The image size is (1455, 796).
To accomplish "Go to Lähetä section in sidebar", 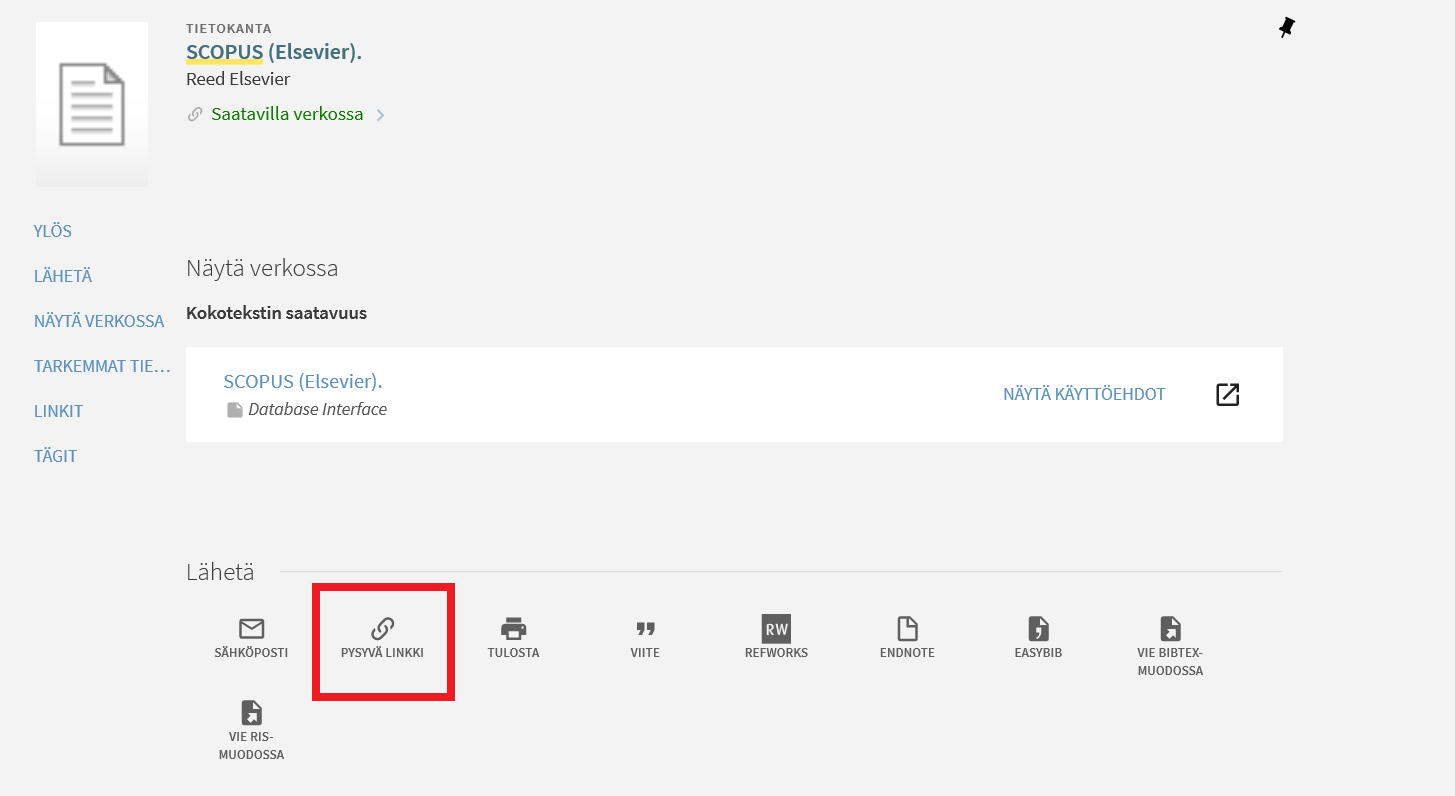I will (63, 276).
